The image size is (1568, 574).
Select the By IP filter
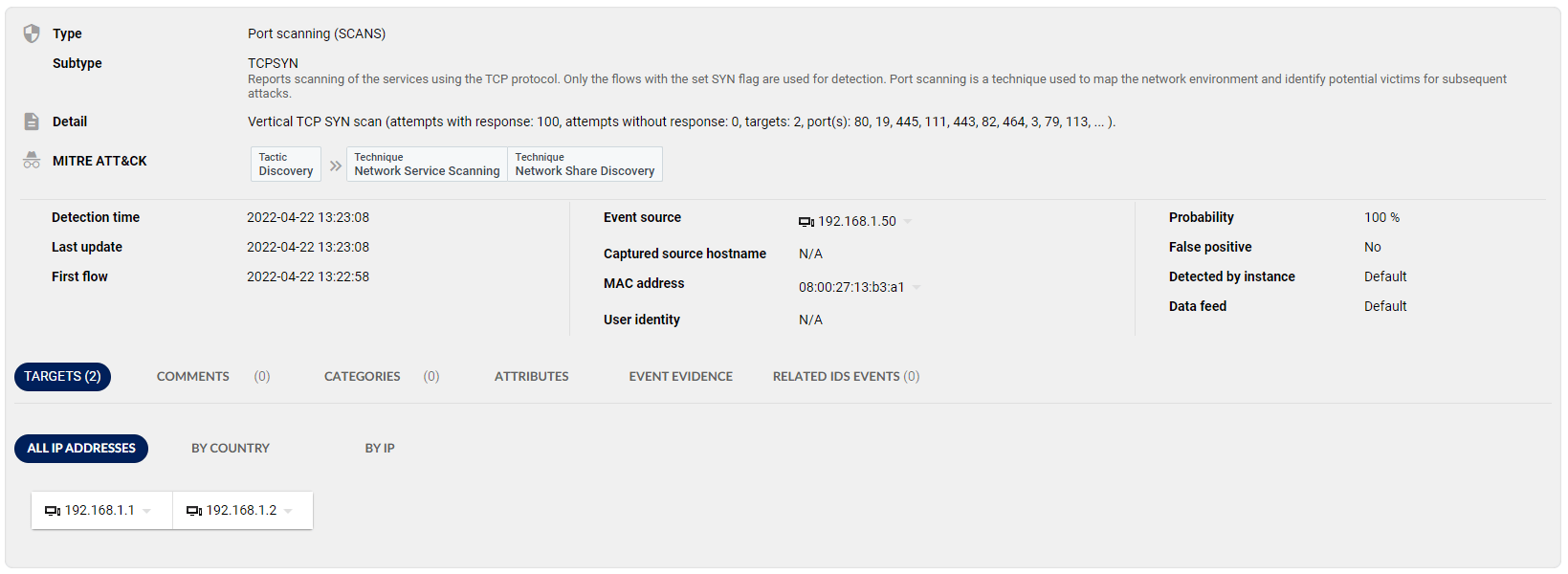[x=380, y=449]
